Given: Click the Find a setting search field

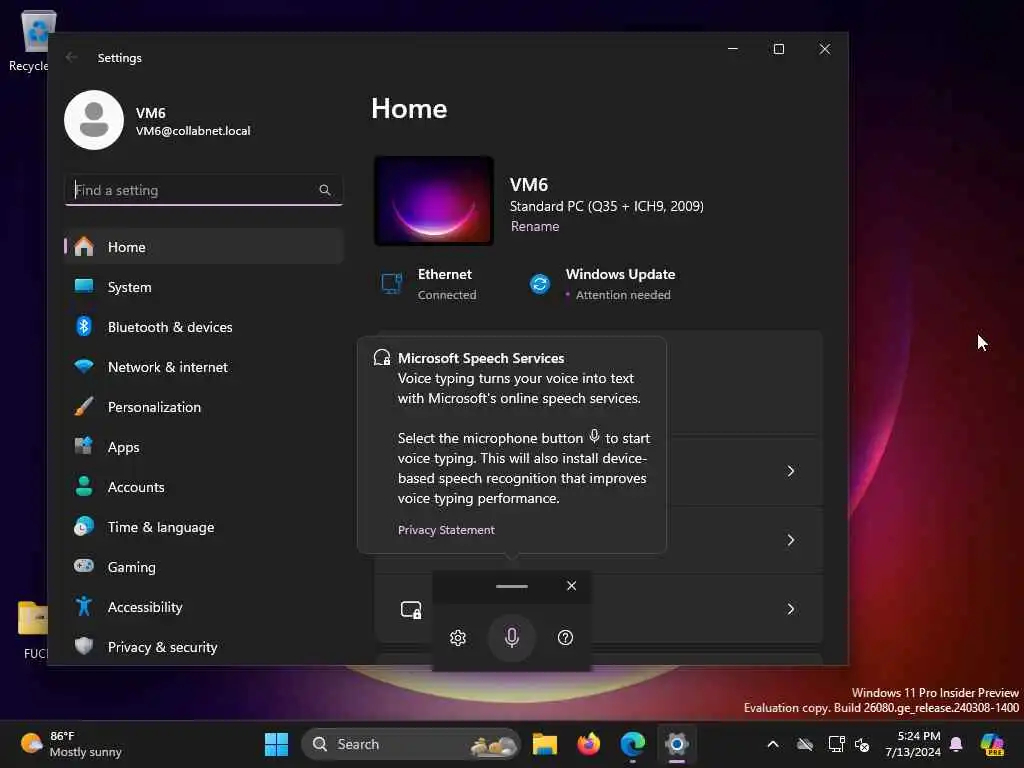Looking at the screenshot, I should 204,190.
